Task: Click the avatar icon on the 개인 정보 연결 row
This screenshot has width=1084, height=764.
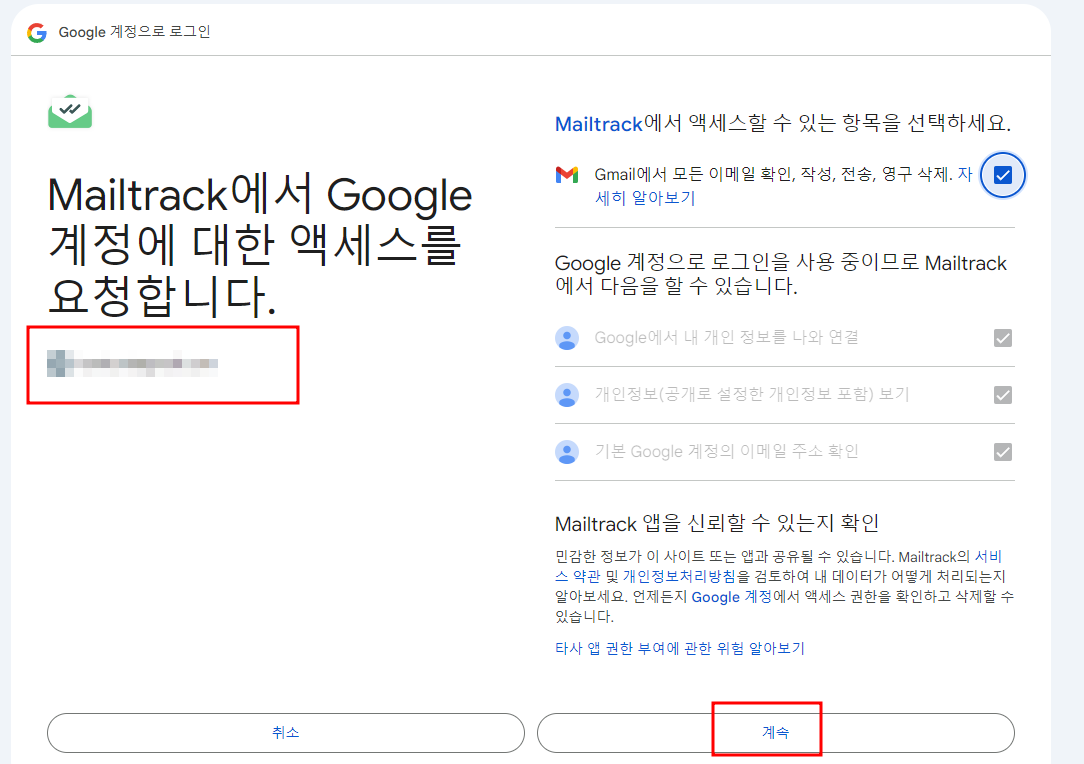Action: [567, 337]
